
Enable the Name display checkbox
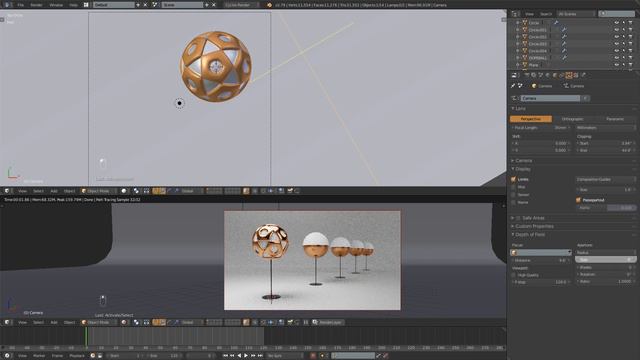[513, 202]
